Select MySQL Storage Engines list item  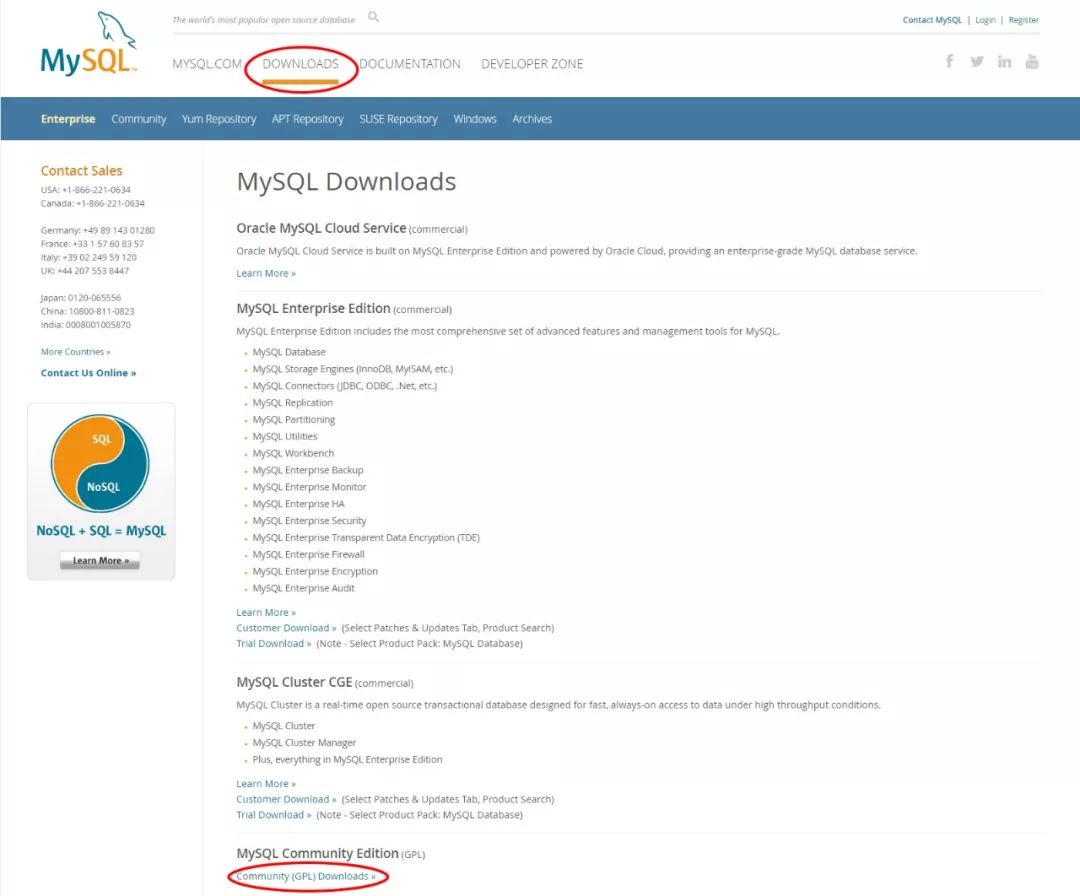tap(353, 369)
